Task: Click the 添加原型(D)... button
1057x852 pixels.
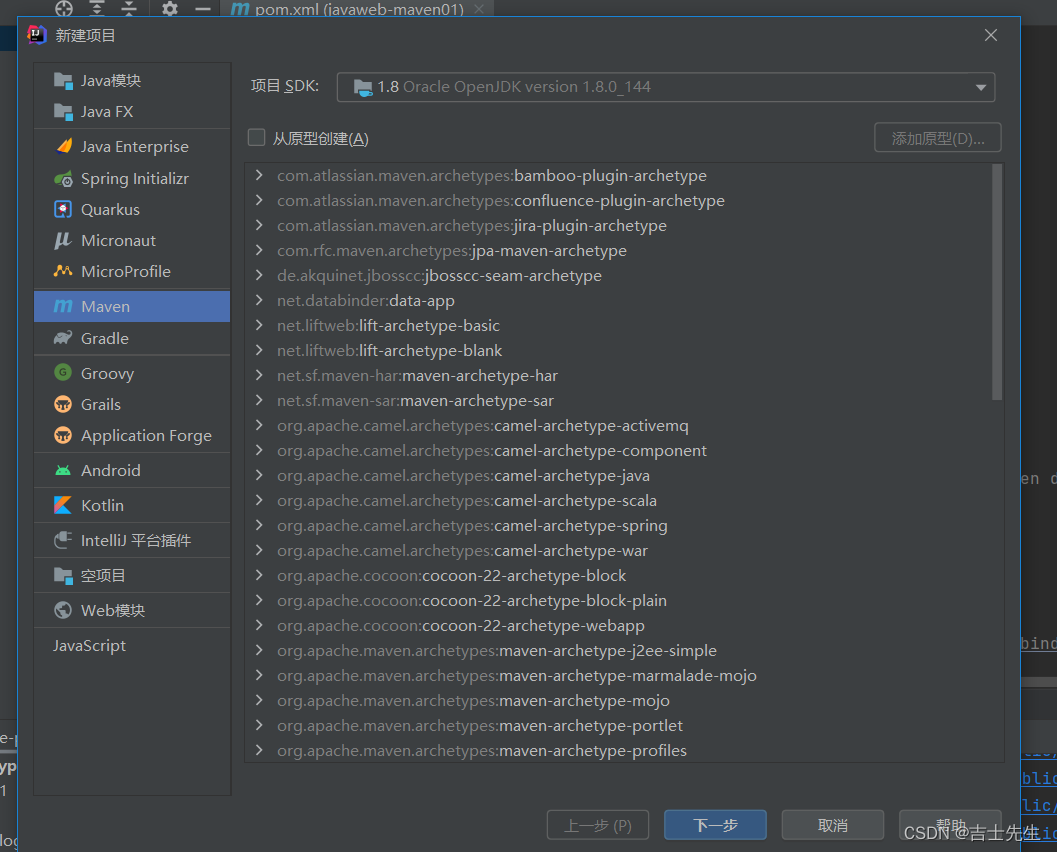Action: click(938, 138)
